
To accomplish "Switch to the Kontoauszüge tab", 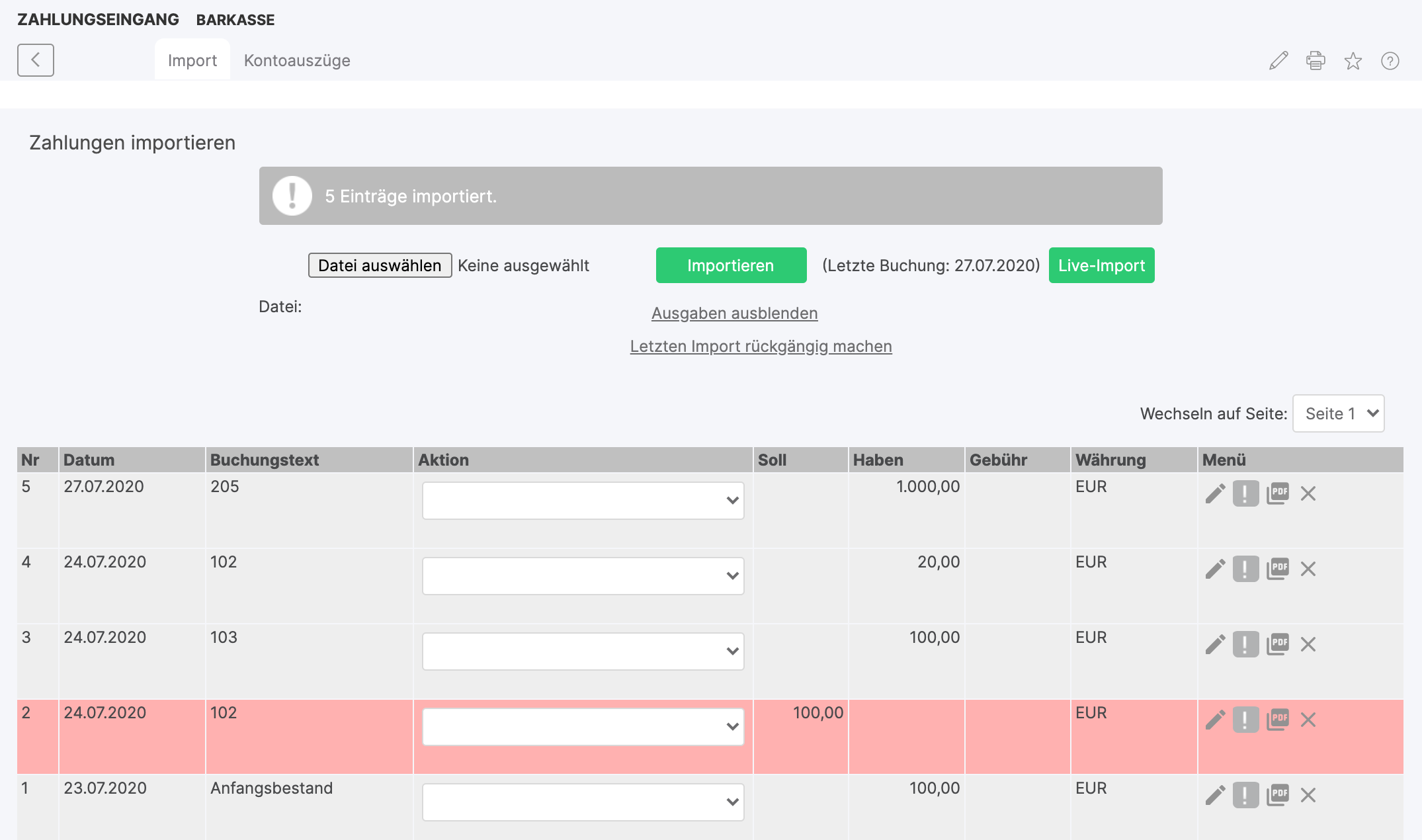I will pyautogui.click(x=297, y=60).
